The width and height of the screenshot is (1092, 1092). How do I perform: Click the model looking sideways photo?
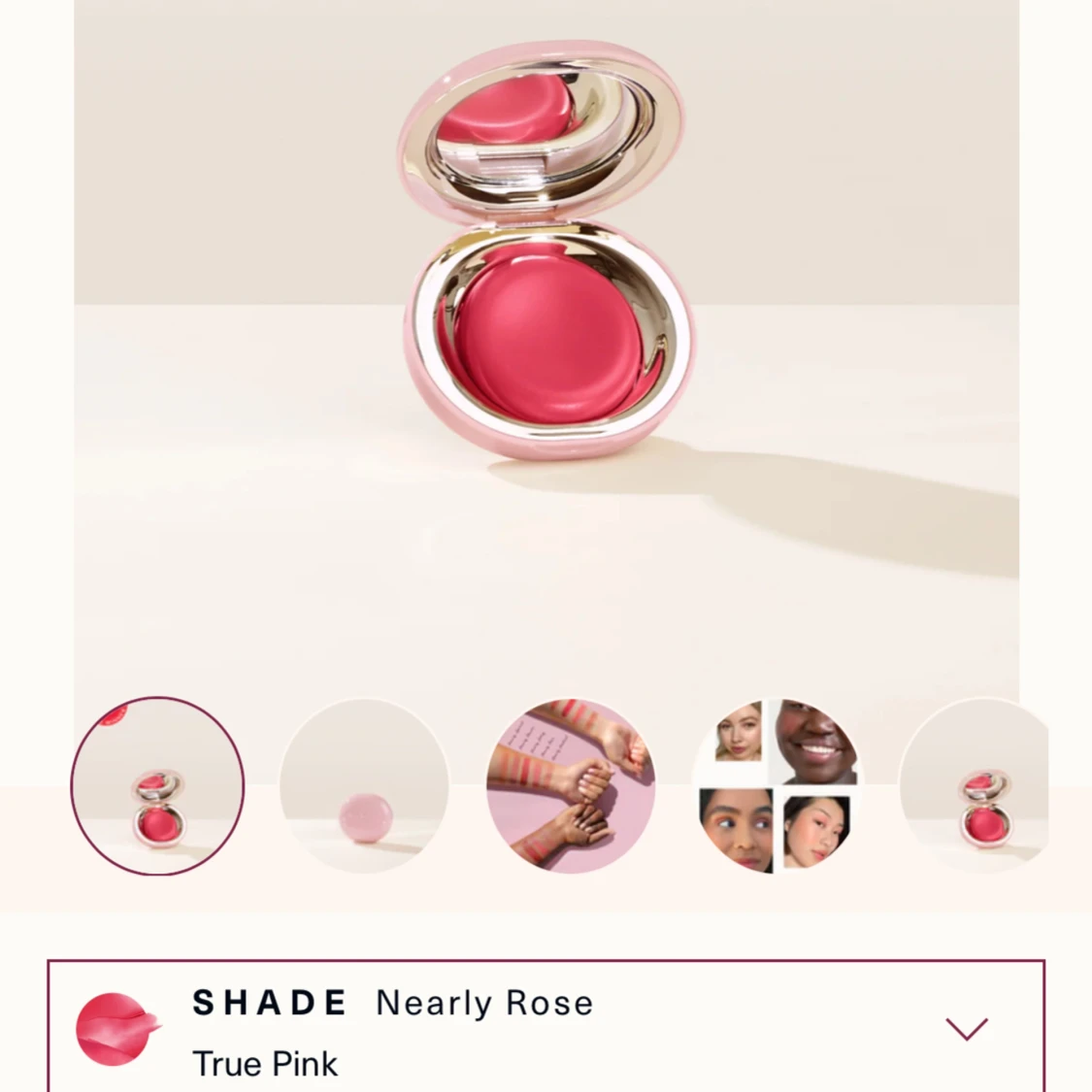click(x=736, y=830)
